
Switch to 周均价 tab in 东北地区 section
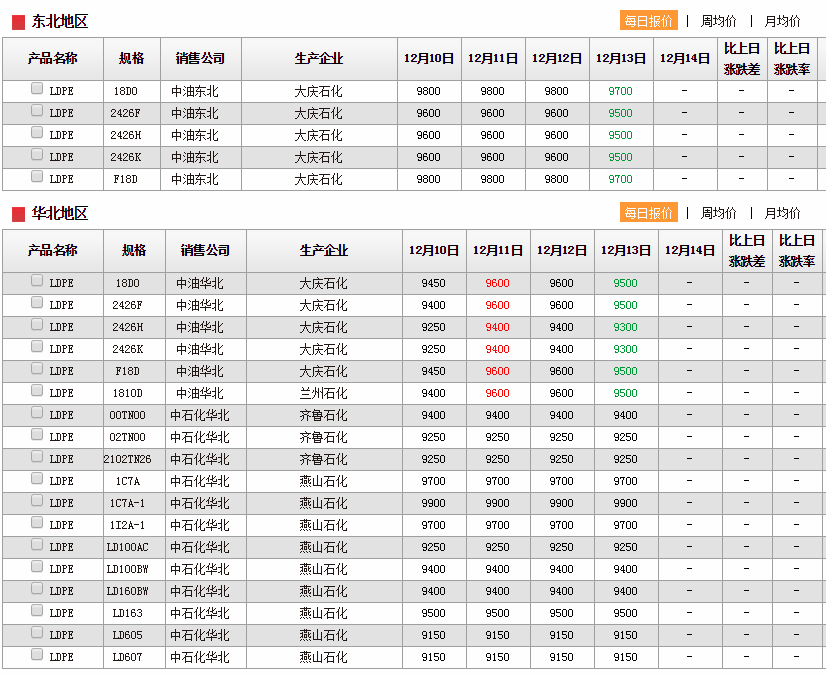click(718, 21)
